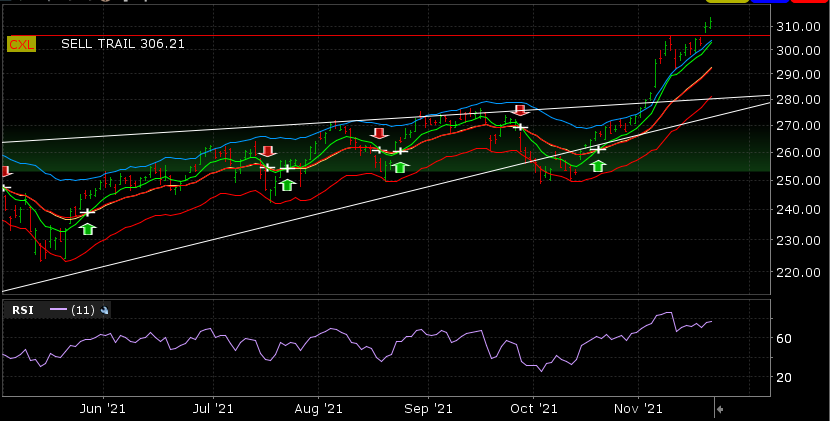Click the green buy arrow in late July
Viewport: 830px width, 421px height.
click(287, 185)
